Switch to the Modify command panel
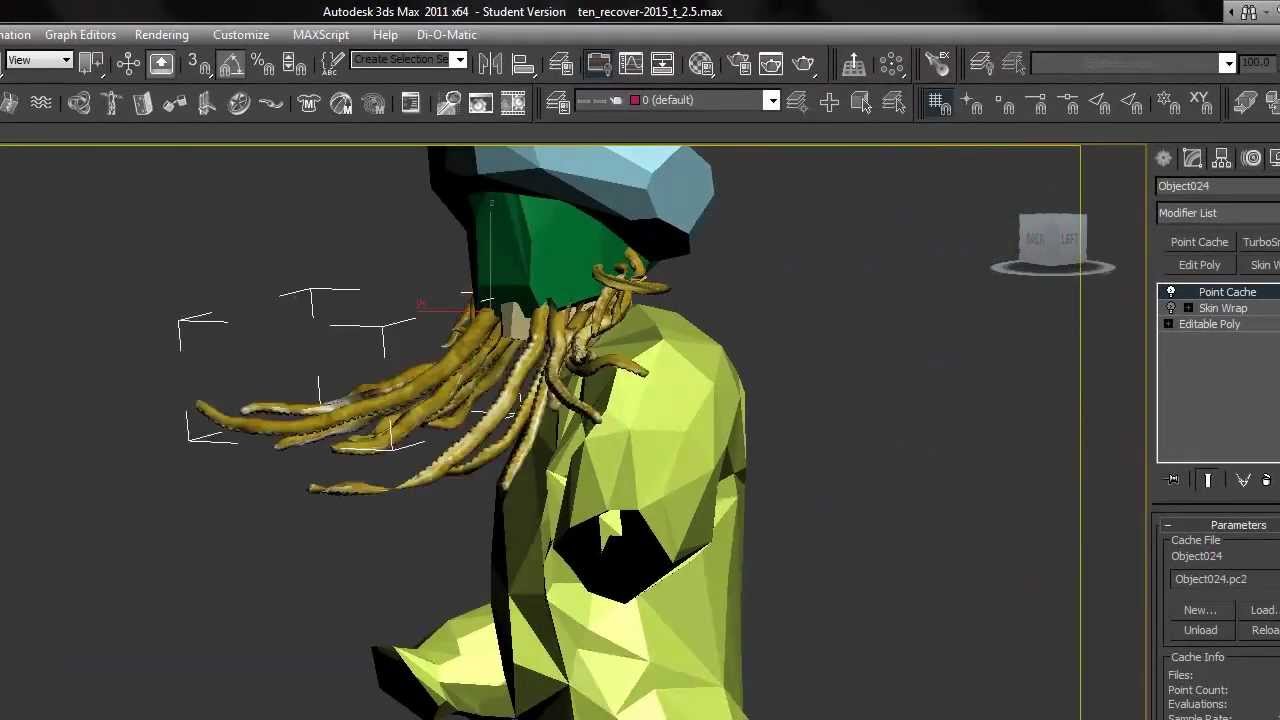 [x=1193, y=158]
